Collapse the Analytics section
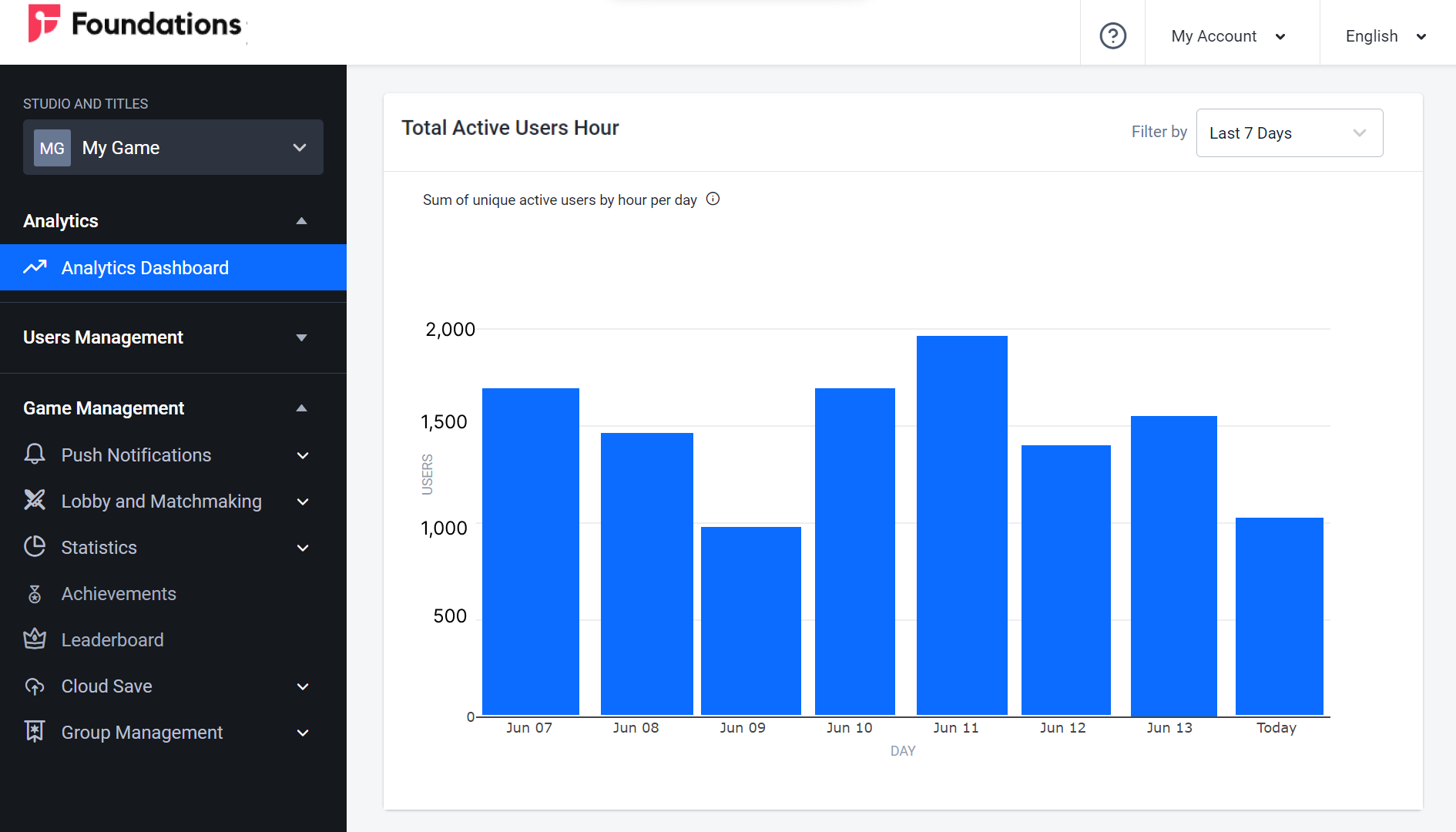 301,221
